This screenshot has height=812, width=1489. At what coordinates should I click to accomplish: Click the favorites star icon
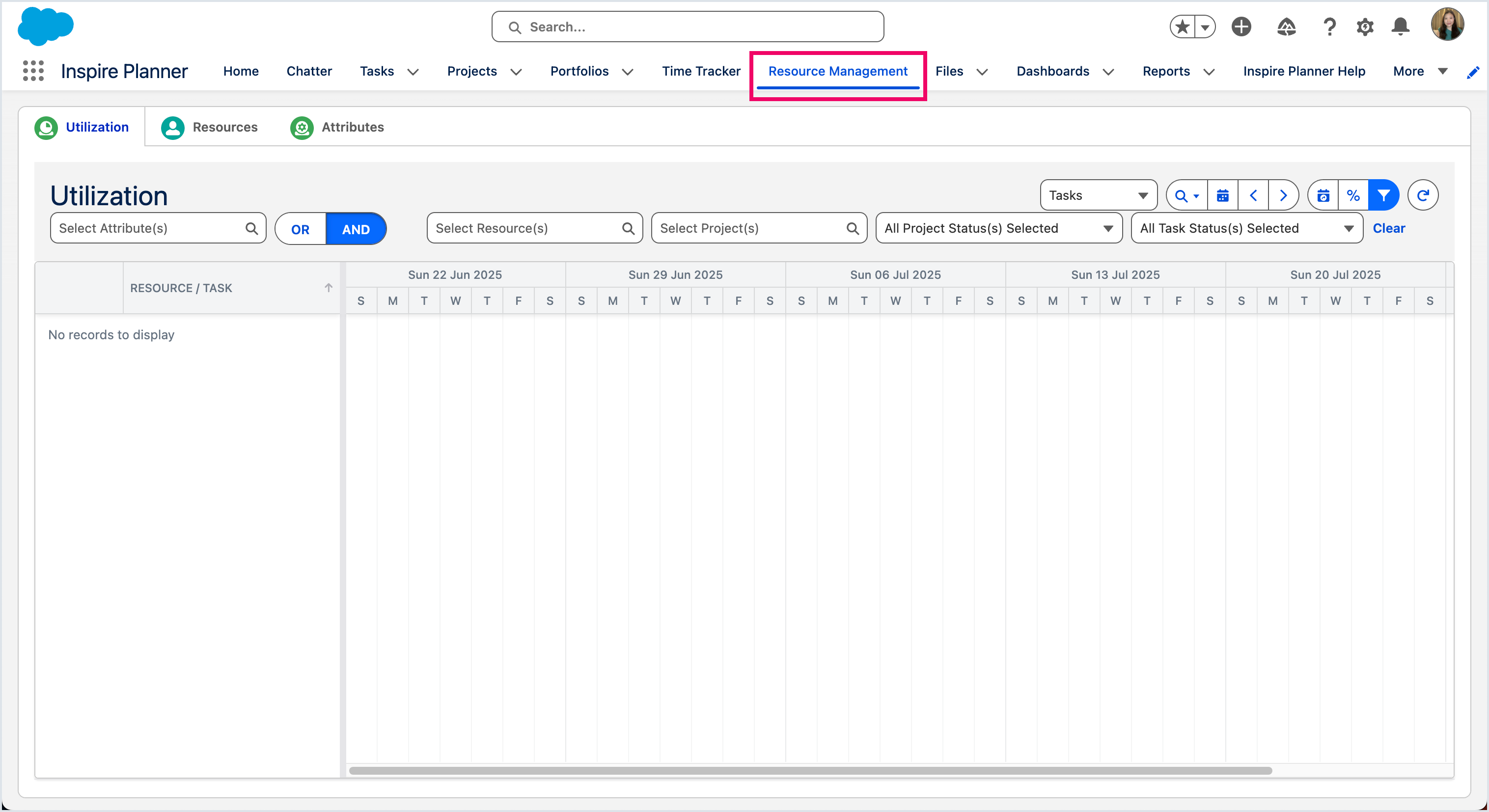coord(1183,27)
